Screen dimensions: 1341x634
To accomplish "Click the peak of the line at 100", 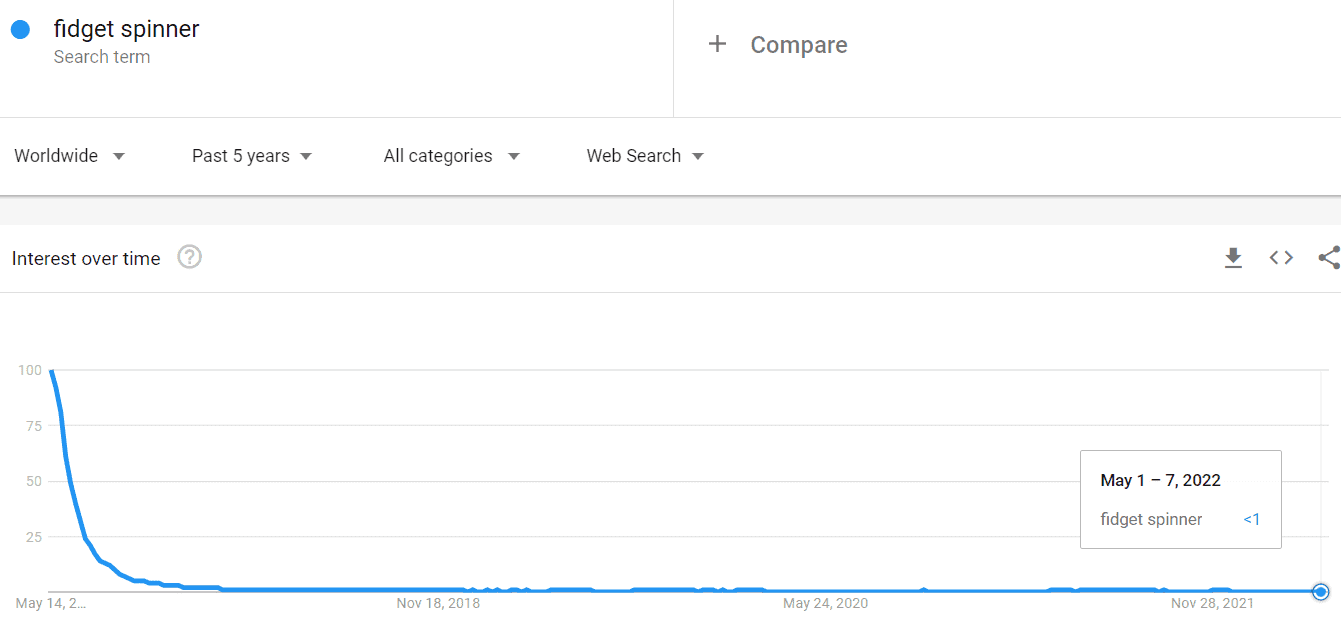I will 51,372.
